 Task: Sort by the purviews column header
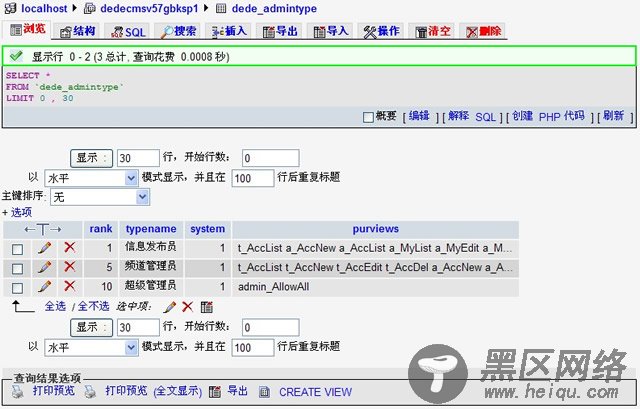pyautogui.click(x=376, y=229)
